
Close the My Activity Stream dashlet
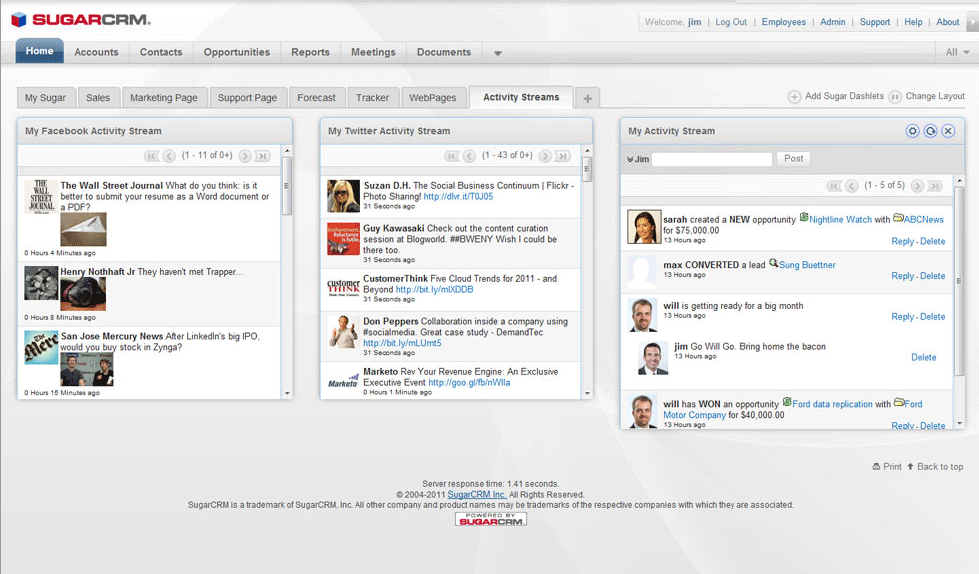click(948, 131)
